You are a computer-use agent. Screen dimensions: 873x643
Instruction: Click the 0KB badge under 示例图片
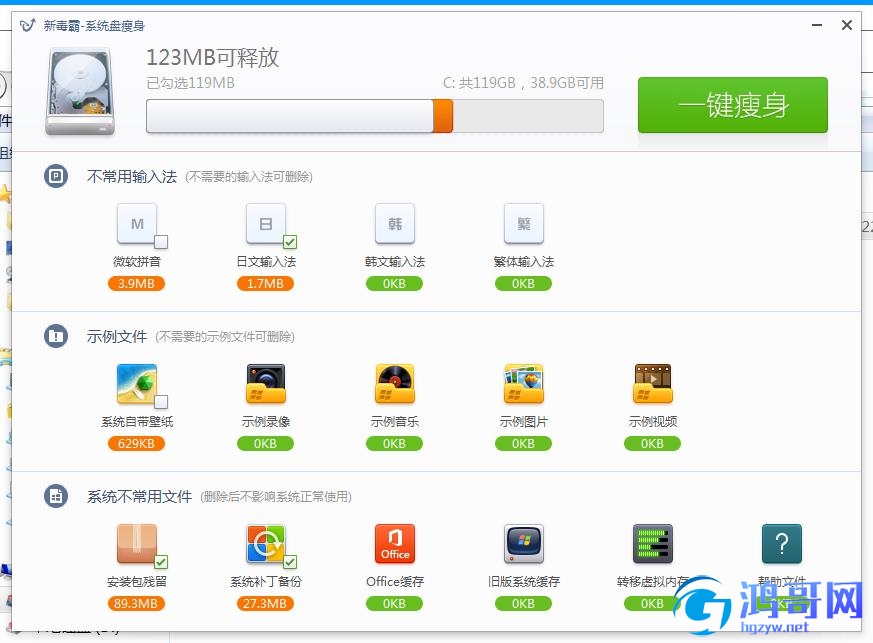click(x=523, y=444)
